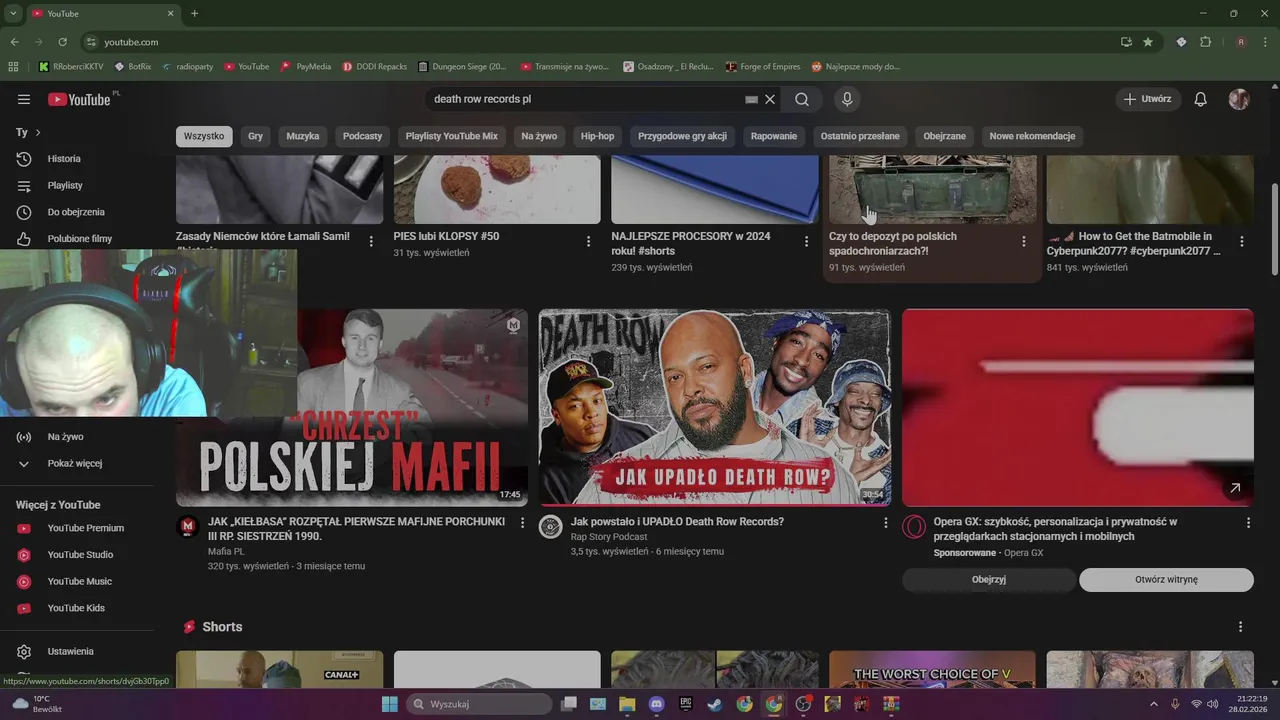1280x720 pixels.
Task: Open Chrome extensions puzzle icon
Action: [1205, 42]
